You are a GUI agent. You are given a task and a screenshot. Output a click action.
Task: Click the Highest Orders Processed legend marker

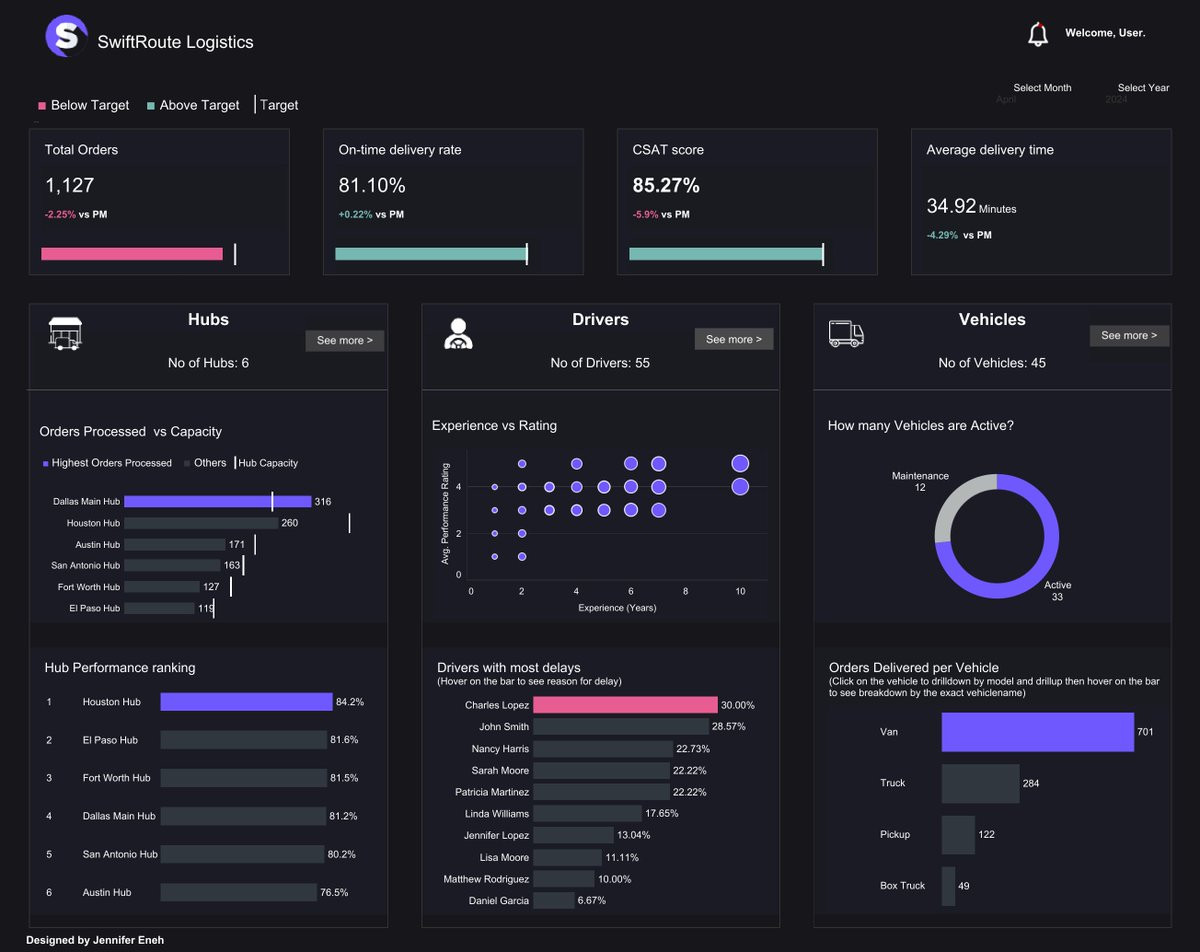pos(45,463)
